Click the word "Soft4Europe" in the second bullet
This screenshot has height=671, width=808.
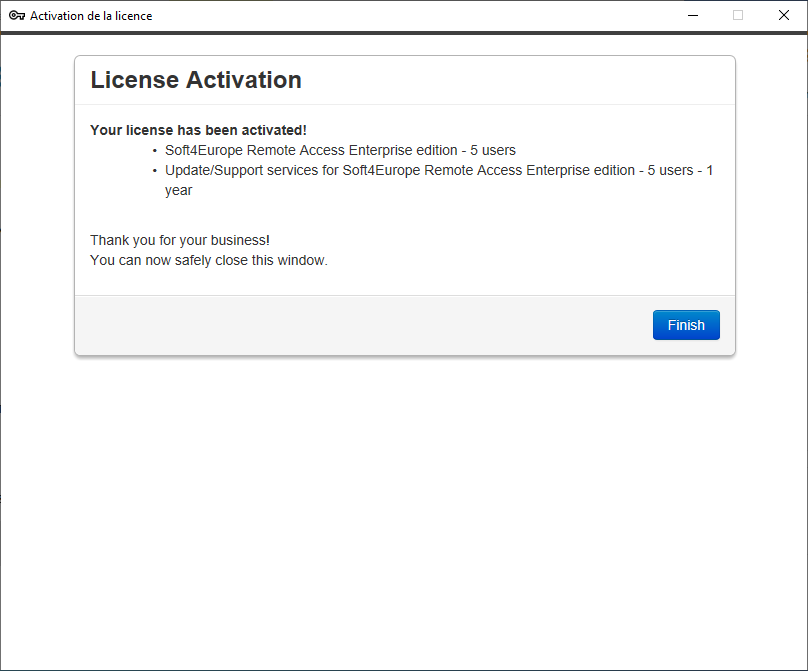coord(382,170)
